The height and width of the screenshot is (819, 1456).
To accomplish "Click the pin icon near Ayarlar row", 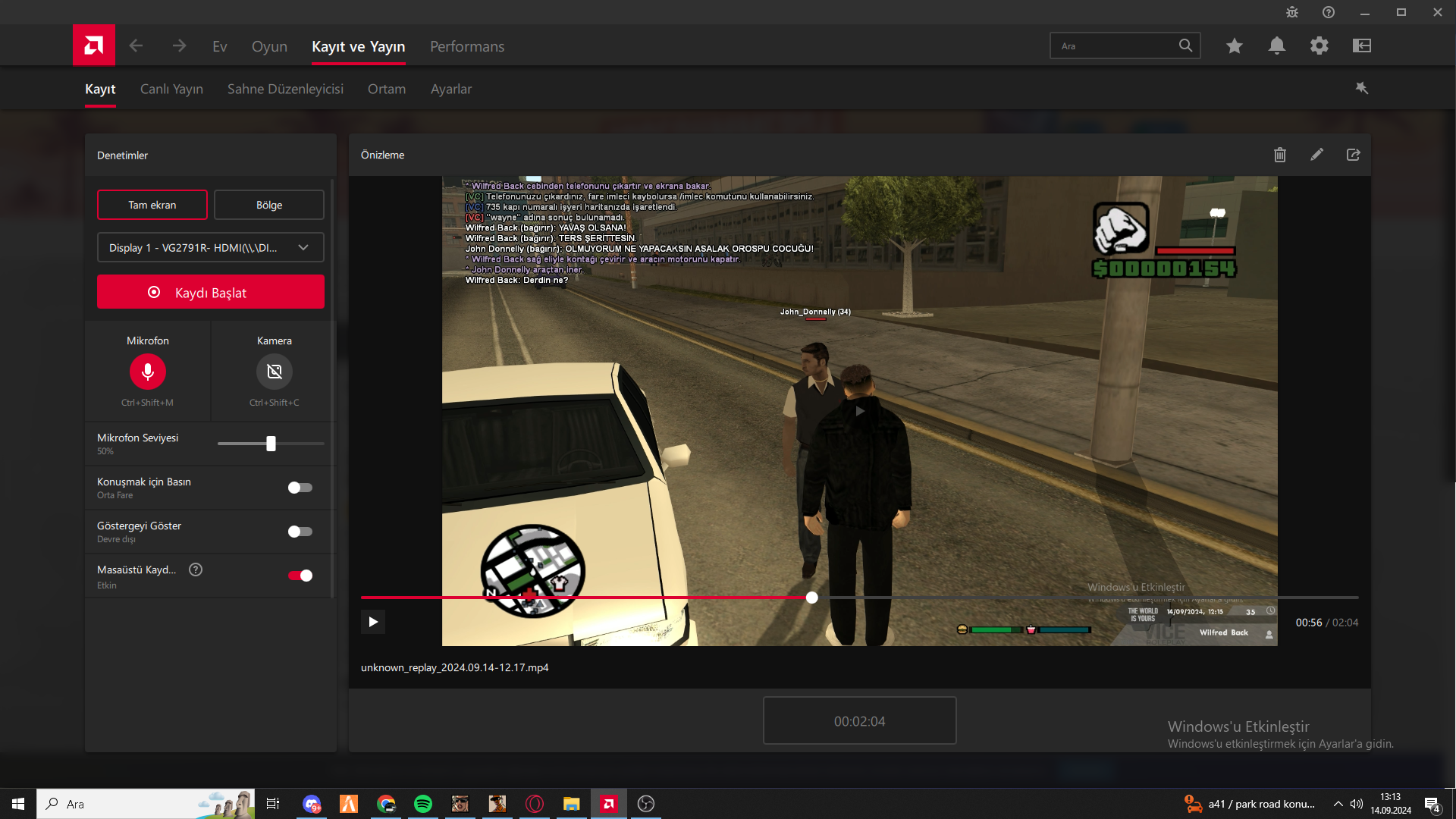I will [x=1362, y=89].
